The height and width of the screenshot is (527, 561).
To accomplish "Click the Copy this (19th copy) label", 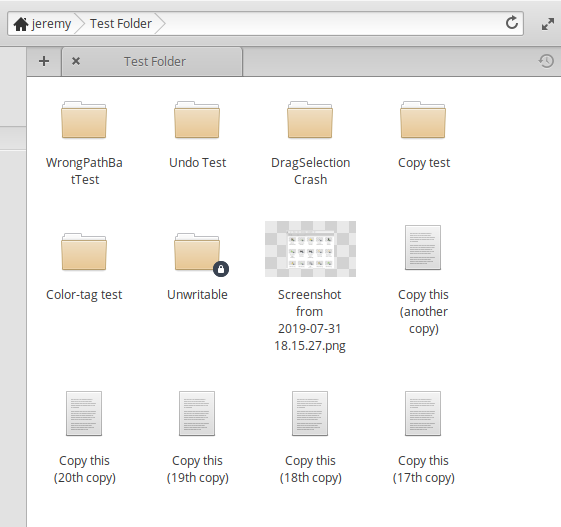I will click(197, 469).
